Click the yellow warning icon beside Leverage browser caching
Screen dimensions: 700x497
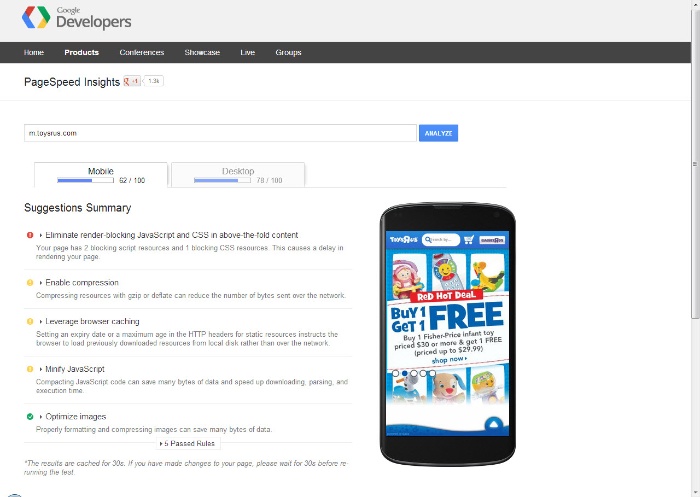[30, 322]
